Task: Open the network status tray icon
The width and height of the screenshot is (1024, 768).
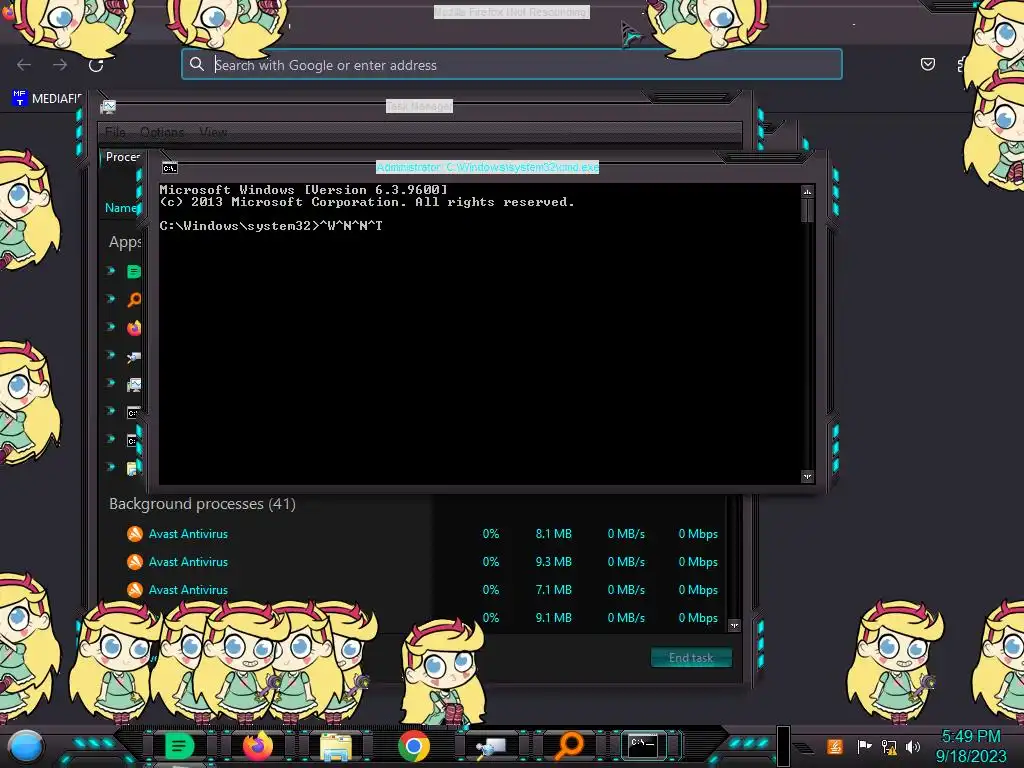Action: click(889, 746)
